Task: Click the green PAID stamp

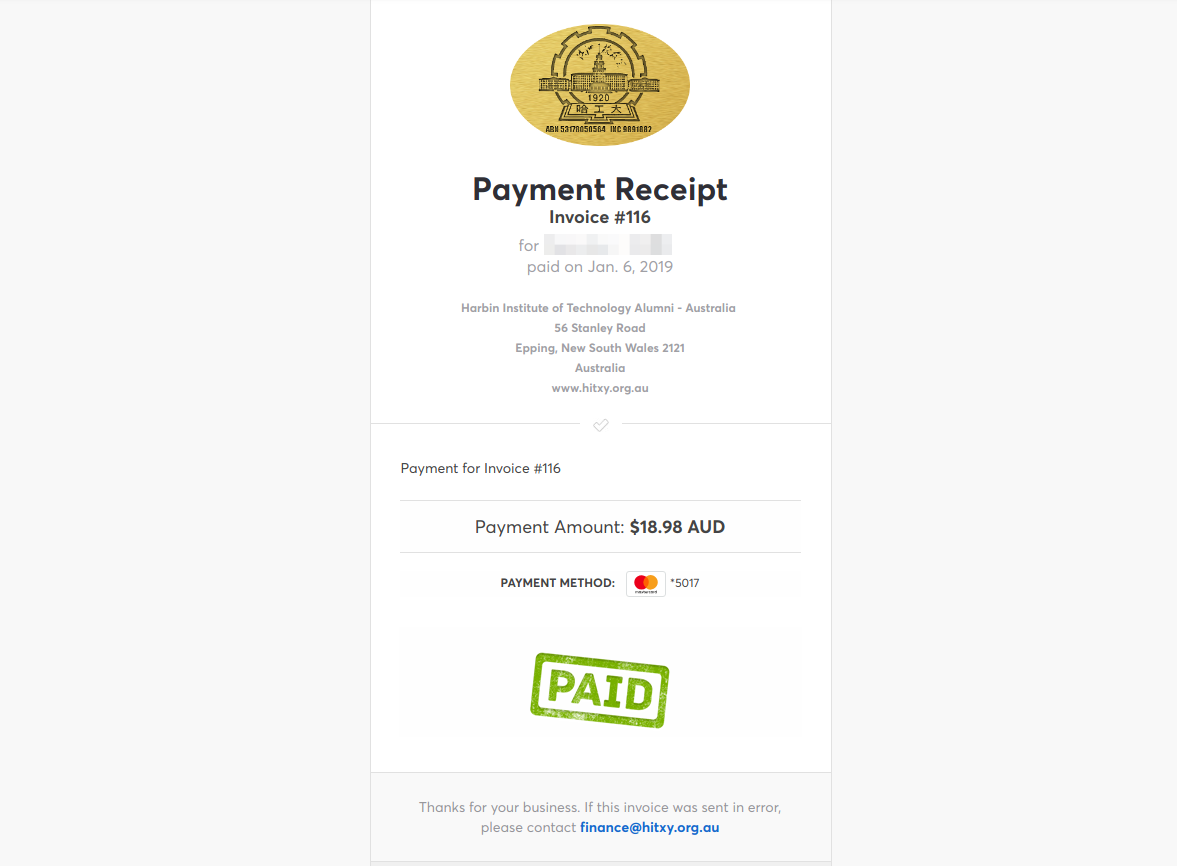Action: pyautogui.click(x=600, y=690)
